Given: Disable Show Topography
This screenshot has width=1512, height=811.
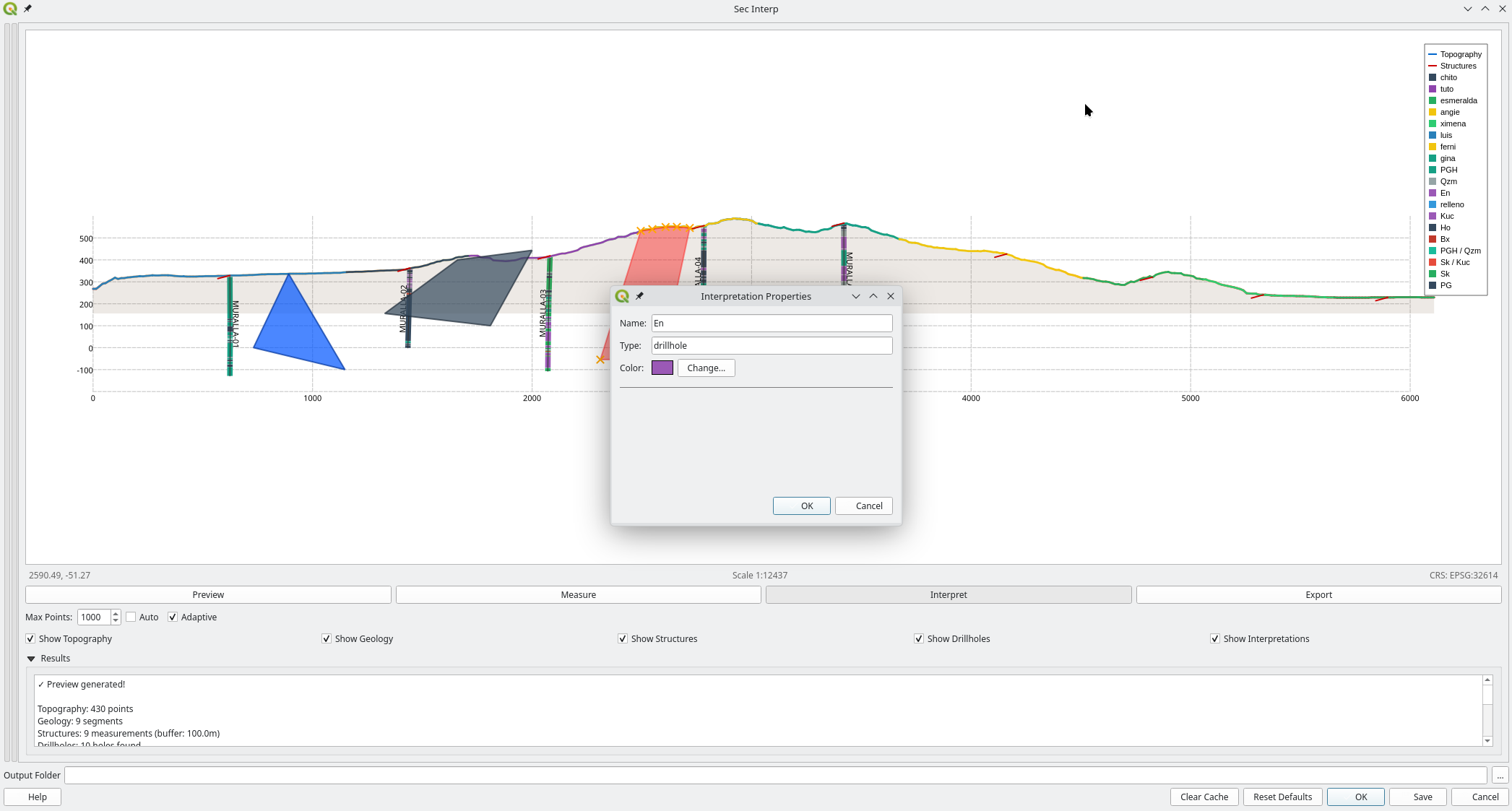Looking at the screenshot, I should (x=30, y=638).
